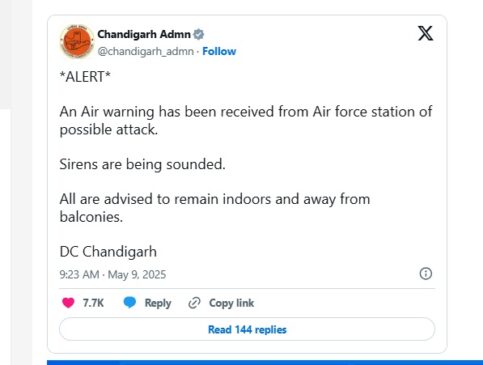Select the Reply text label
The image size is (483, 365).
[158, 303]
